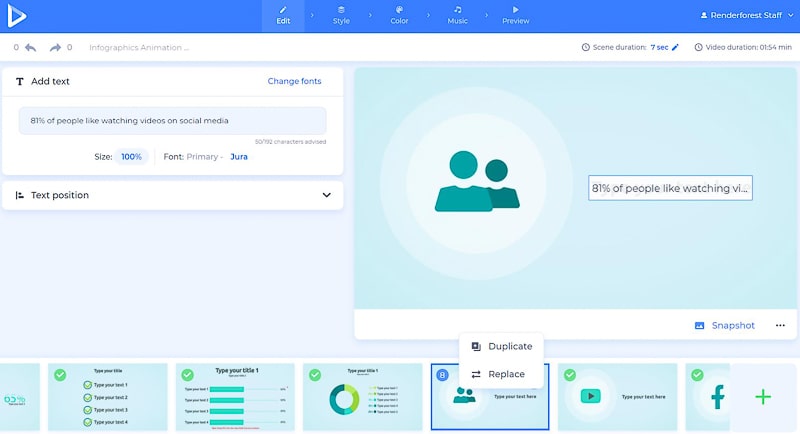This screenshot has height=434, width=800.
Task: Click the text input containing 81% statistic
Action: click(172, 121)
